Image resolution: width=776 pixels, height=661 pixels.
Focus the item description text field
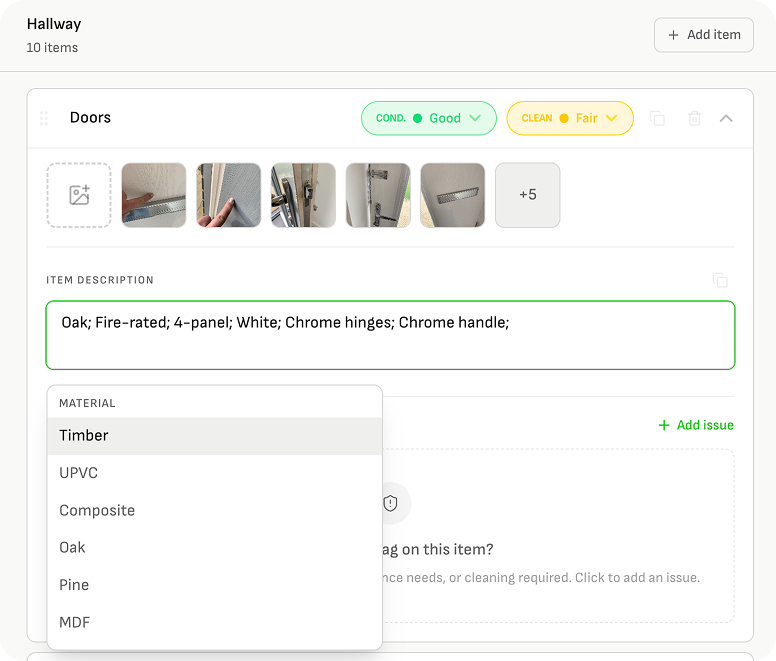390,335
